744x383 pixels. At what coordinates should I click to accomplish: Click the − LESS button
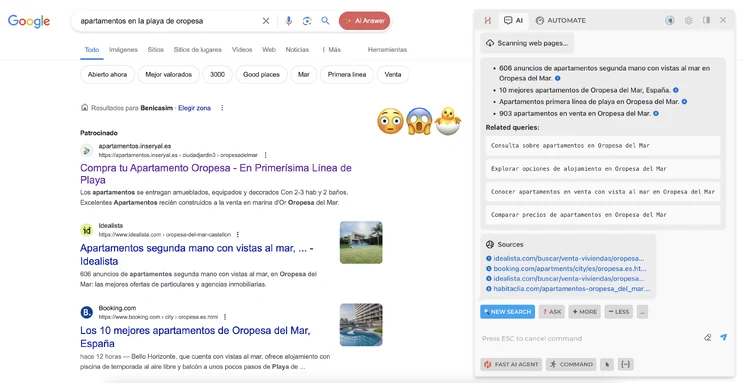pos(619,312)
